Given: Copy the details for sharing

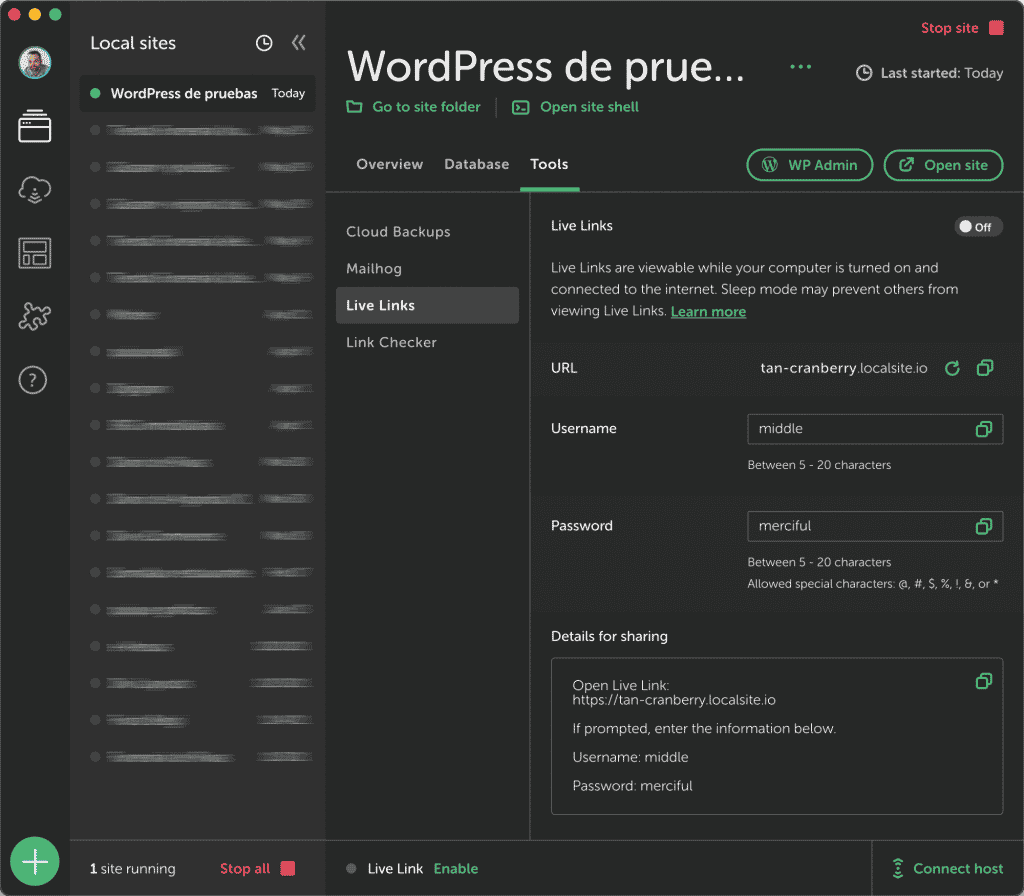Looking at the screenshot, I should pos(984,681).
